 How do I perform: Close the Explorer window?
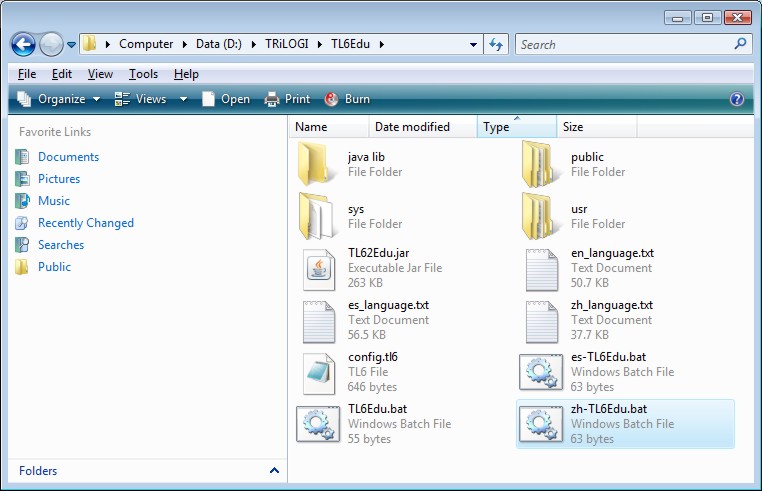click(738, 18)
